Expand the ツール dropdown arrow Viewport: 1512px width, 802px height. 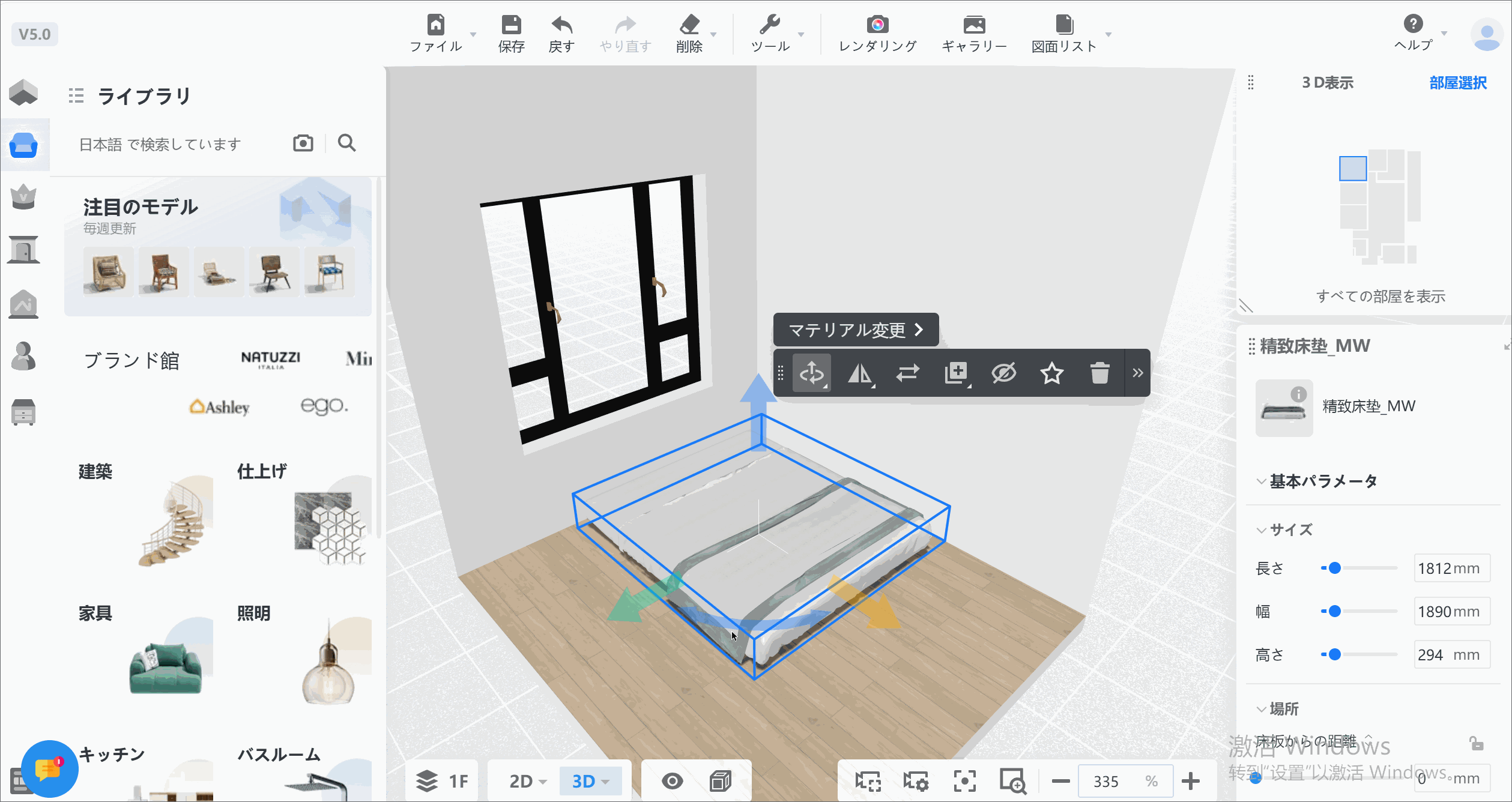click(801, 34)
